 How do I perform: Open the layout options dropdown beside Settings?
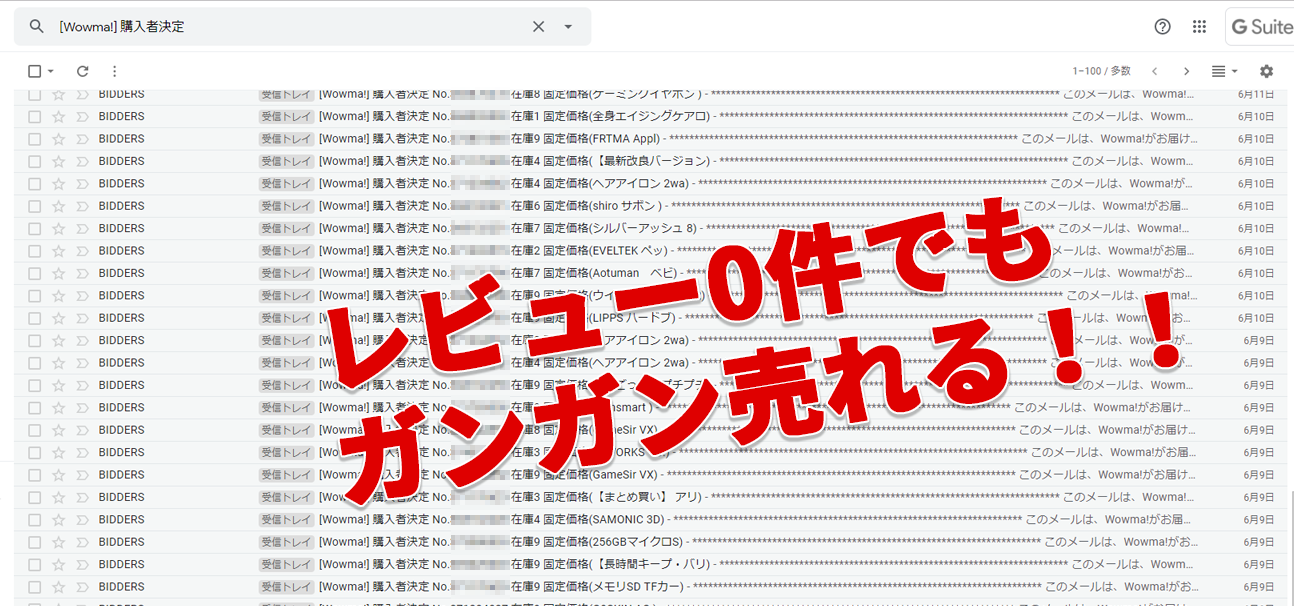(1225, 71)
